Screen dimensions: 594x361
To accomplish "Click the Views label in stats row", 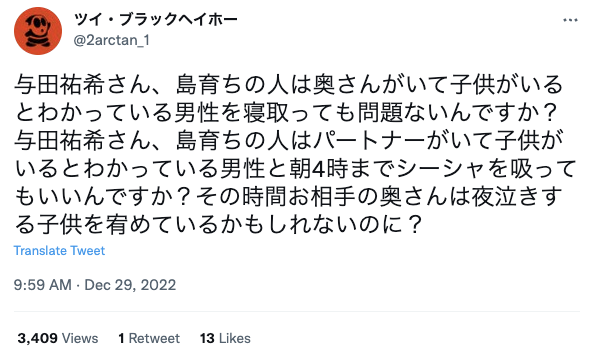I will tap(80, 338).
